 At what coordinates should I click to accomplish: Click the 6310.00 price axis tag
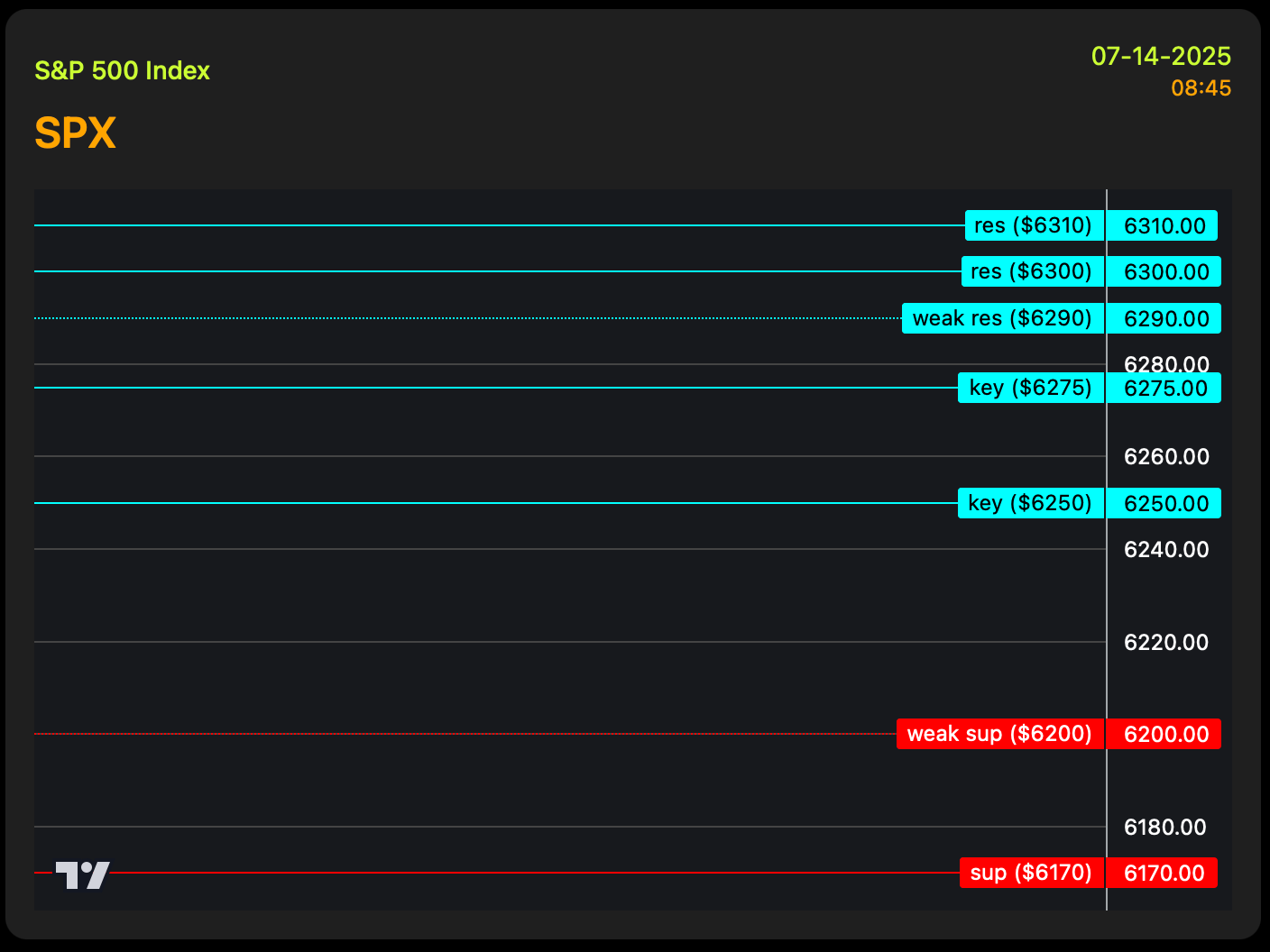tap(1163, 225)
